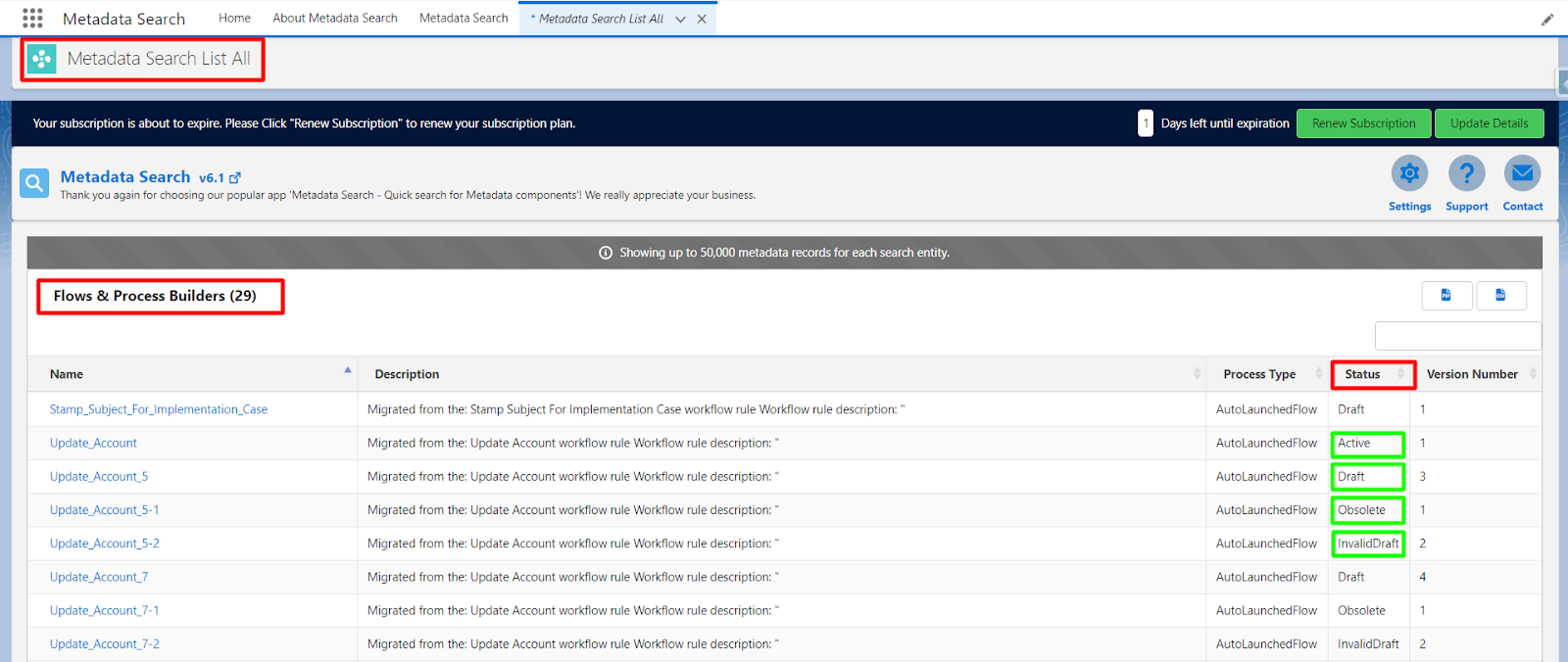Open the Metadata Search title link
Viewport: 1568px width, 662px height.
tap(125, 177)
